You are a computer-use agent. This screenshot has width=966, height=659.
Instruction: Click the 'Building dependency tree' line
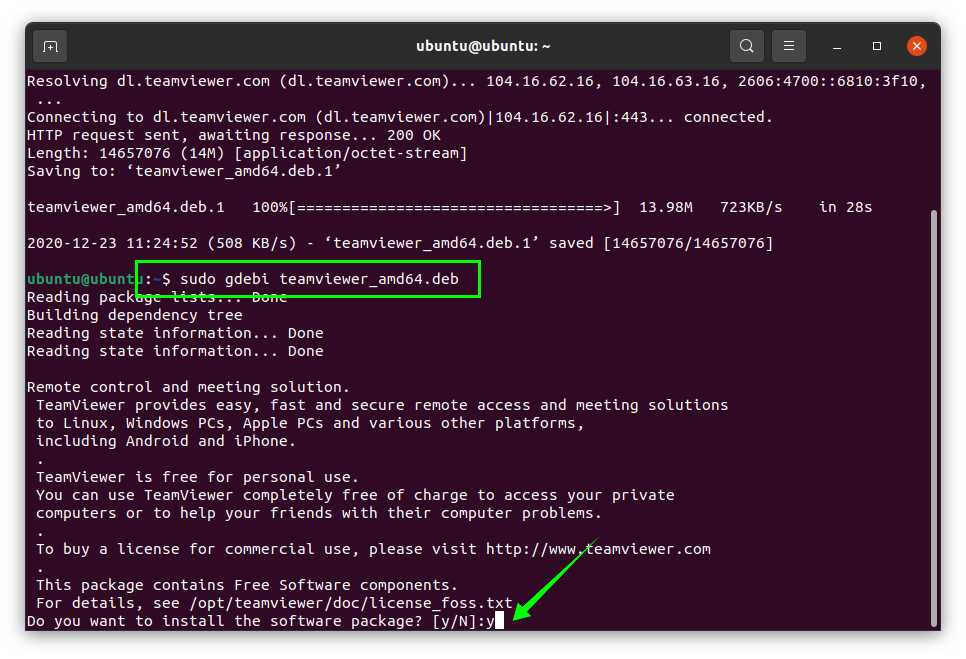pyautogui.click(x=135, y=315)
